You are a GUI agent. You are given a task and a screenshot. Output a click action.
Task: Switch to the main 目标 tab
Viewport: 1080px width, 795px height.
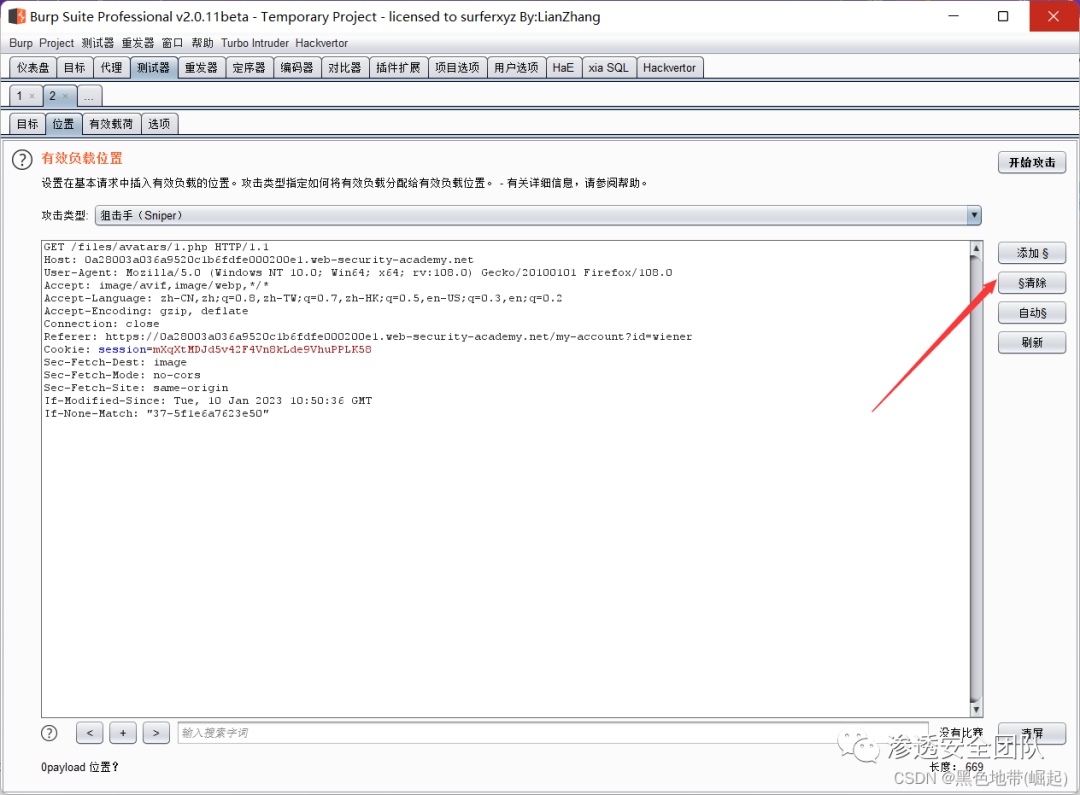tap(74, 68)
